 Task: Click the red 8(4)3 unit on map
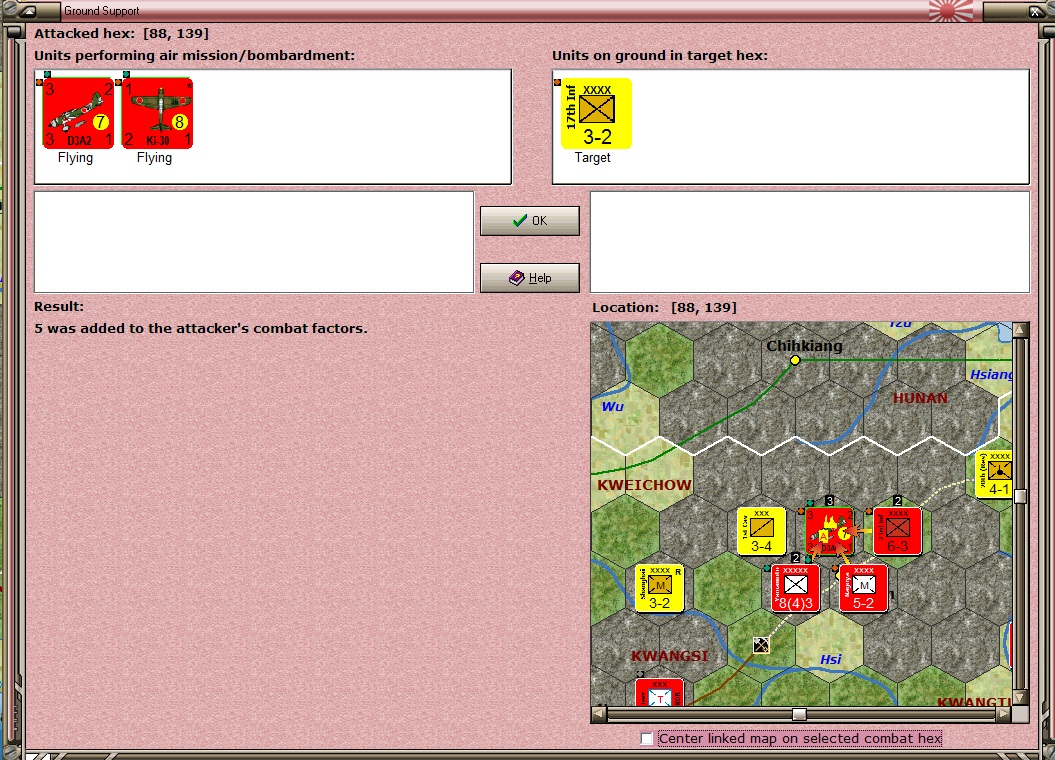tap(795, 588)
